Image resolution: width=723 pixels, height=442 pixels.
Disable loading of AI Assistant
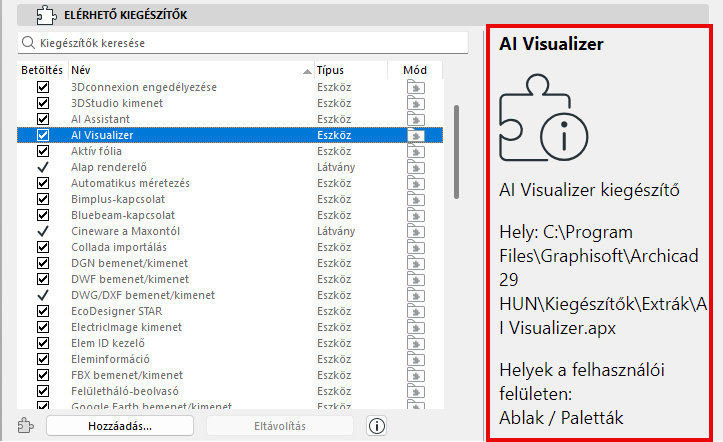43,119
